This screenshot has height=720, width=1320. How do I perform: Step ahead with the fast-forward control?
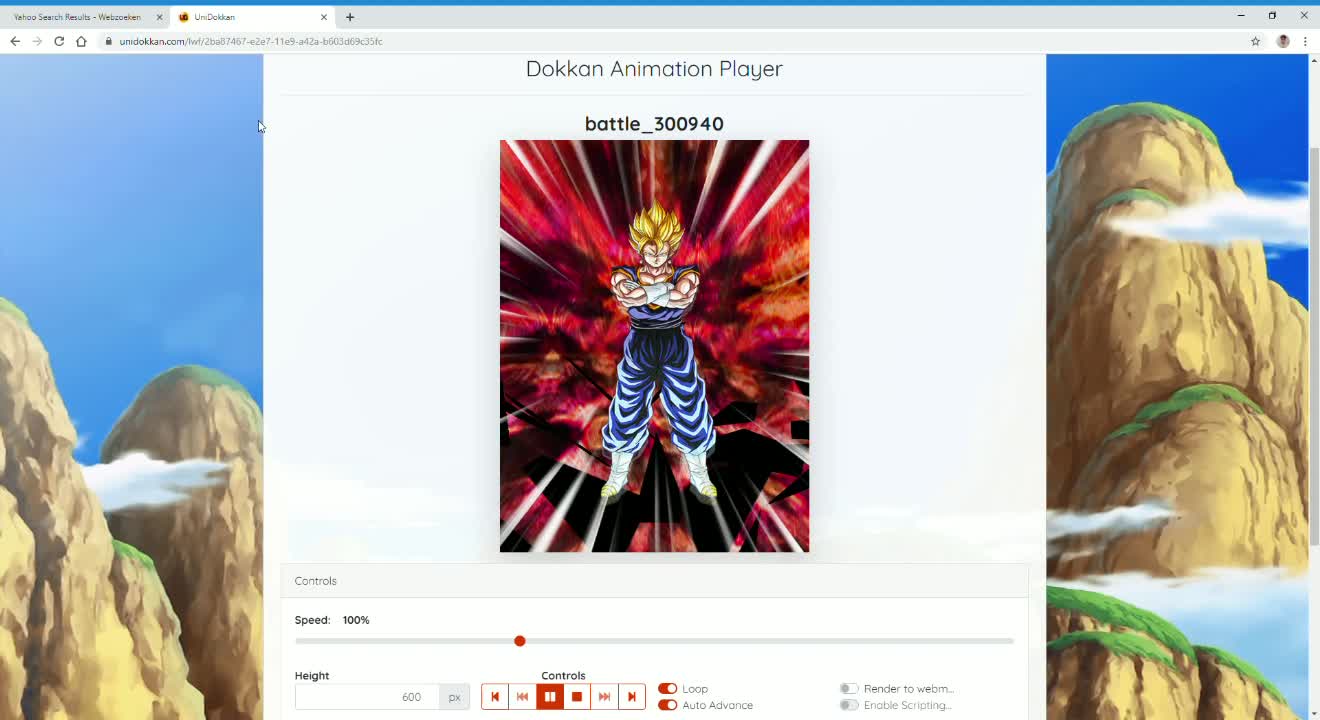604,697
